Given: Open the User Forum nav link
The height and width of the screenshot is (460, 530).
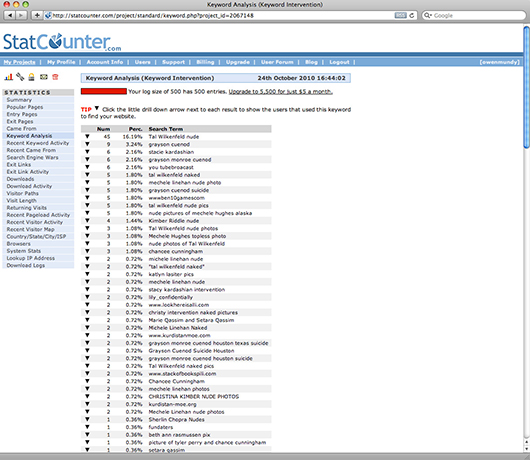Looking at the screenshot, I should click(x=277, y=62).
